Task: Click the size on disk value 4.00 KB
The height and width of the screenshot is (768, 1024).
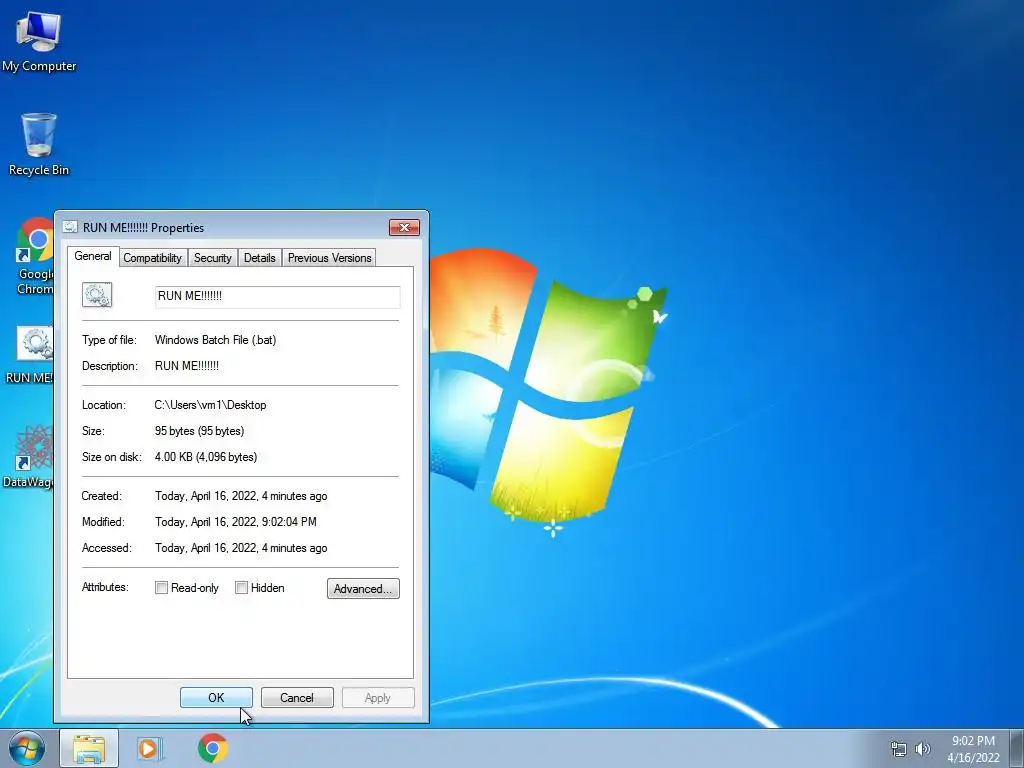Action: [x=206, y=457]
